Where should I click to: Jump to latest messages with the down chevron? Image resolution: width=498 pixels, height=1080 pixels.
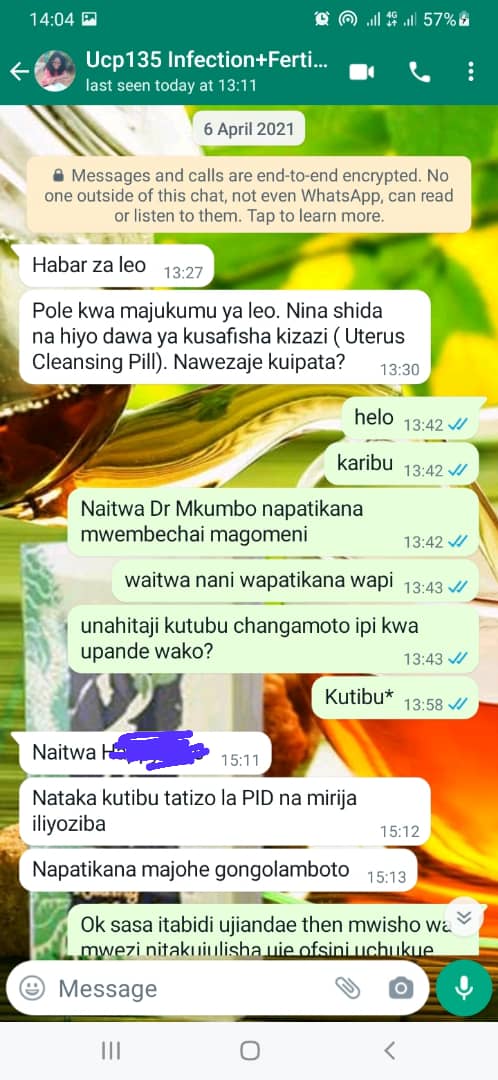464,917
